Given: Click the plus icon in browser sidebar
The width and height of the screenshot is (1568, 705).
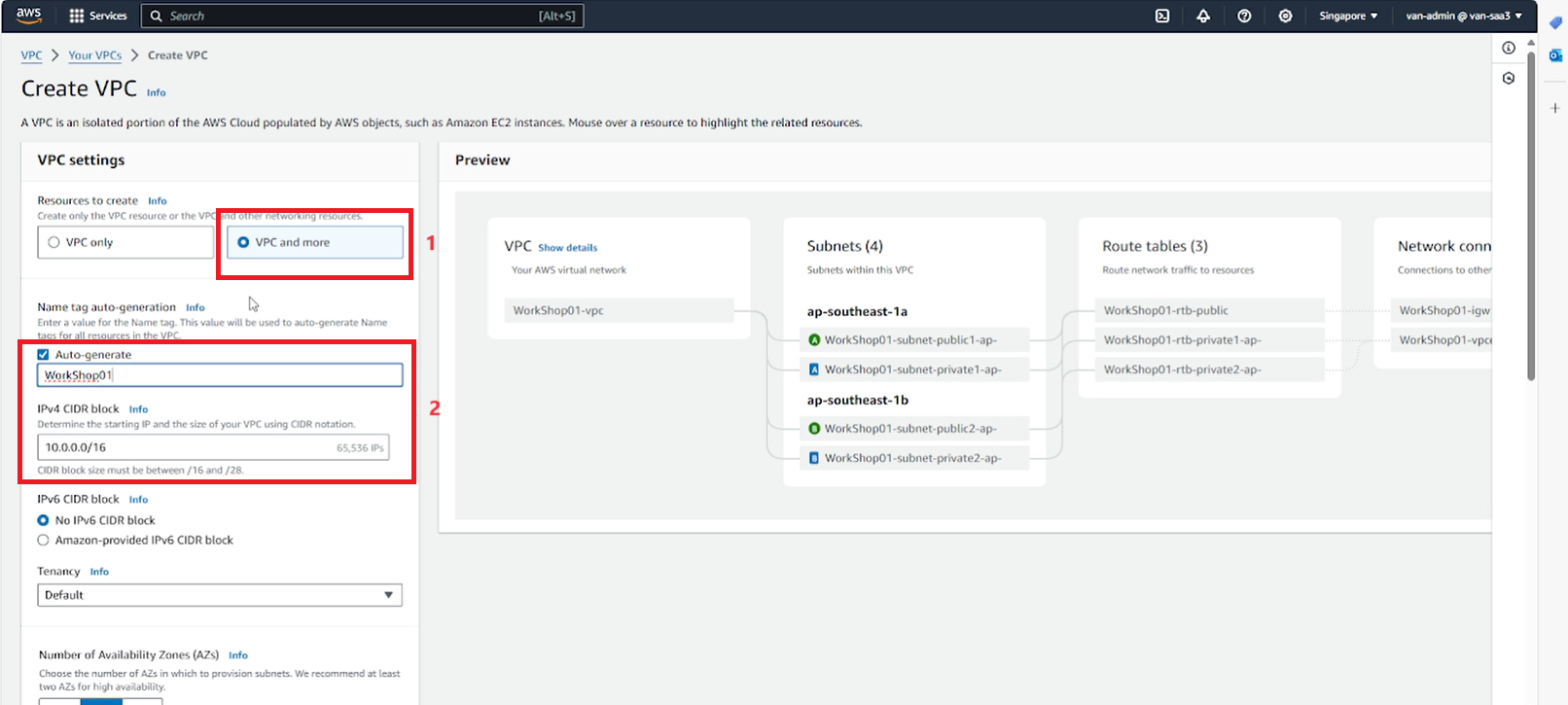Looking at the screenshot, I should pyautogui.click(x=1555, y=108).
